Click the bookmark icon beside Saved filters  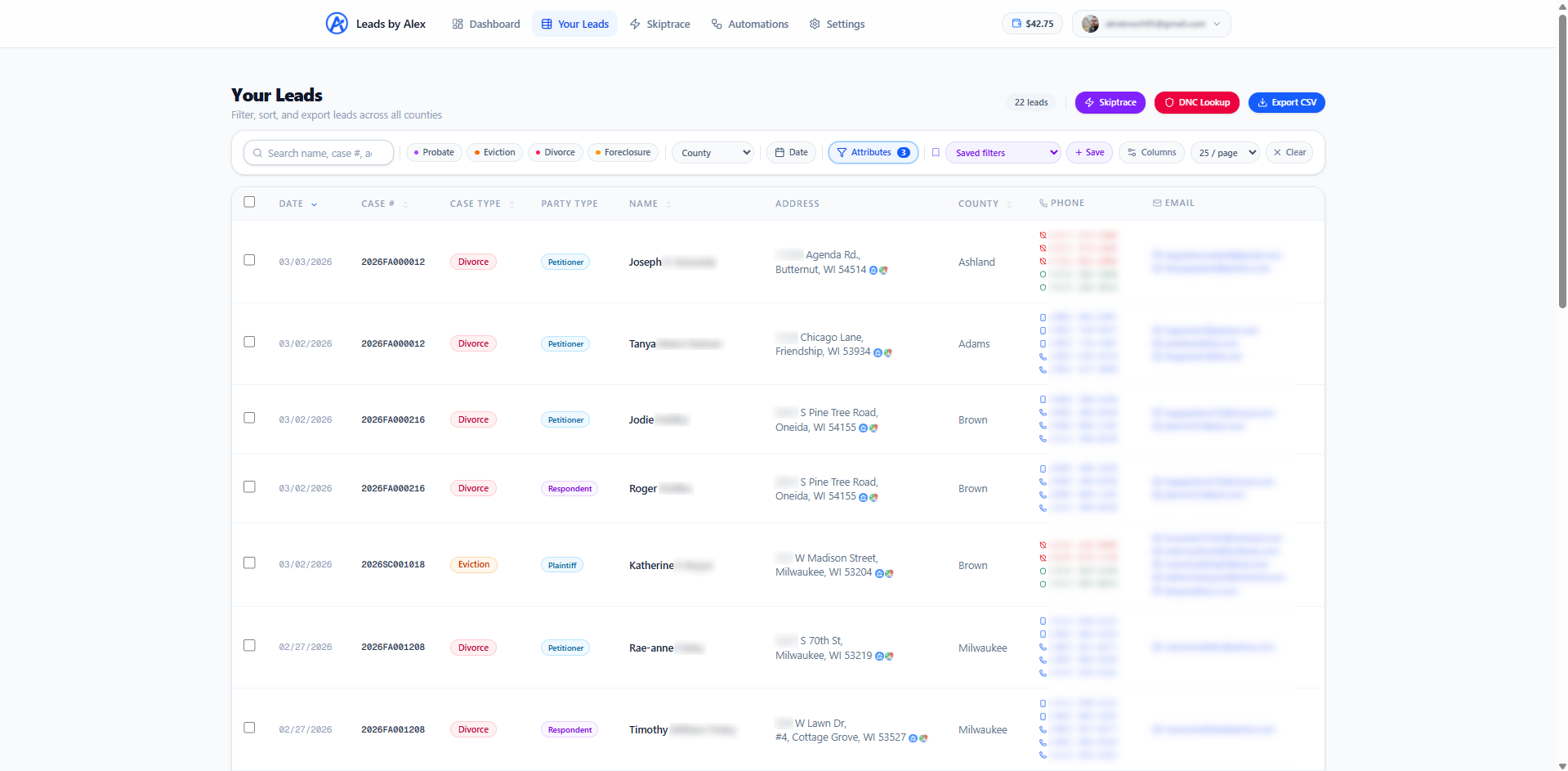click(x=936, y=153)
